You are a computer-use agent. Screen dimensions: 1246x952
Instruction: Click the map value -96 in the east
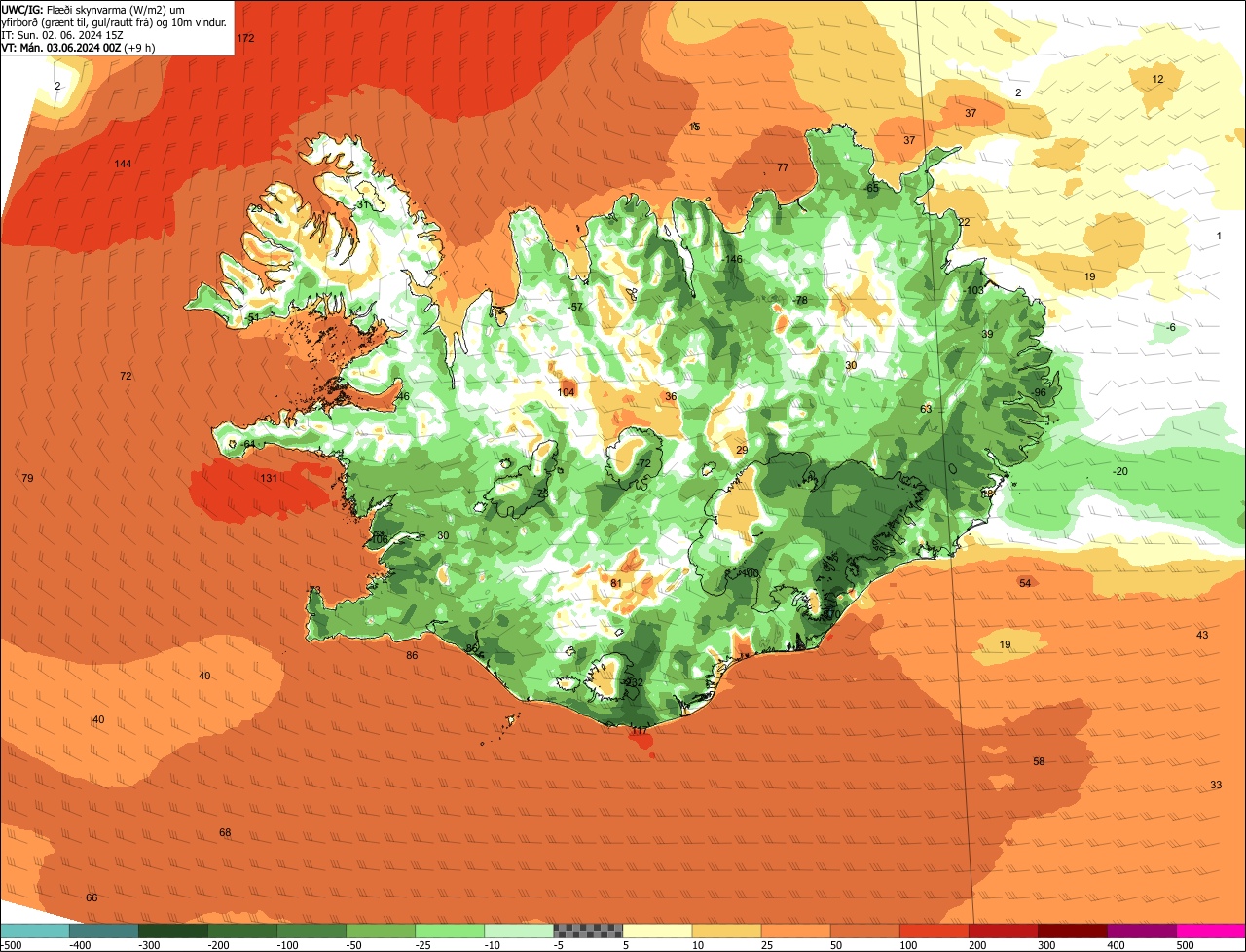point(1039,392)
